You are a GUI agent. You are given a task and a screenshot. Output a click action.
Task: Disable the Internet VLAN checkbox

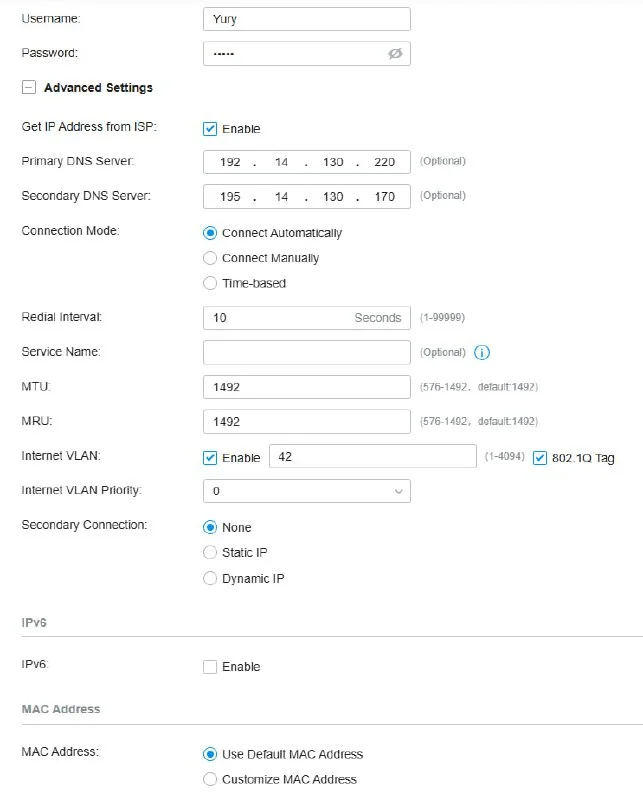[x=210, y=458]
